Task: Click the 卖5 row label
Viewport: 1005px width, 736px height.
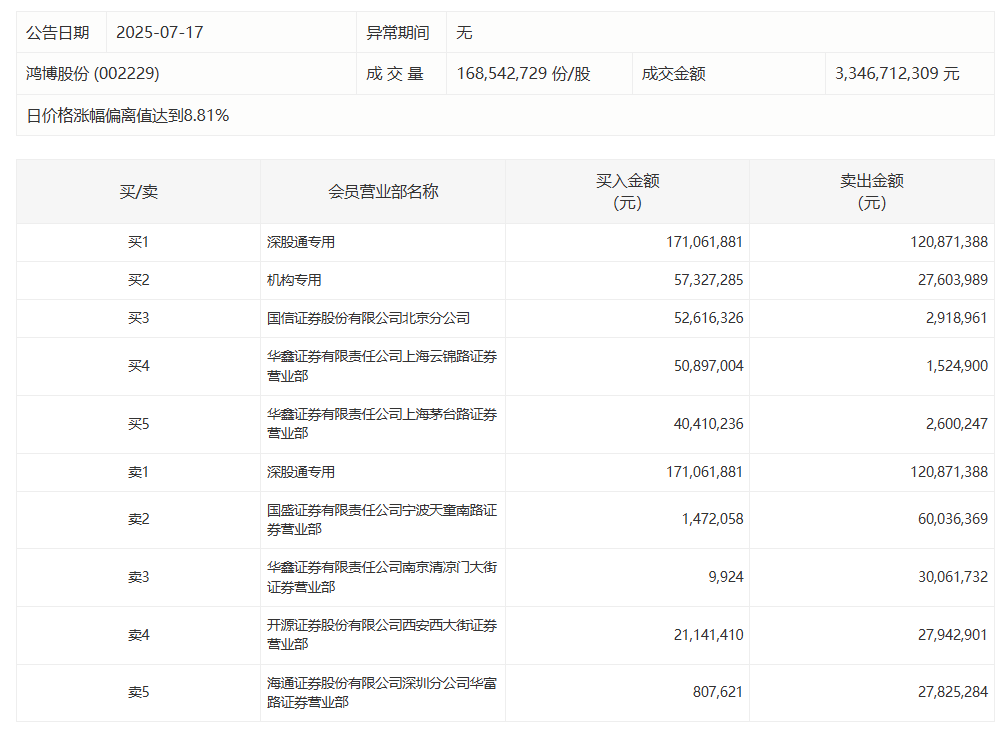Action: (138, 692)
